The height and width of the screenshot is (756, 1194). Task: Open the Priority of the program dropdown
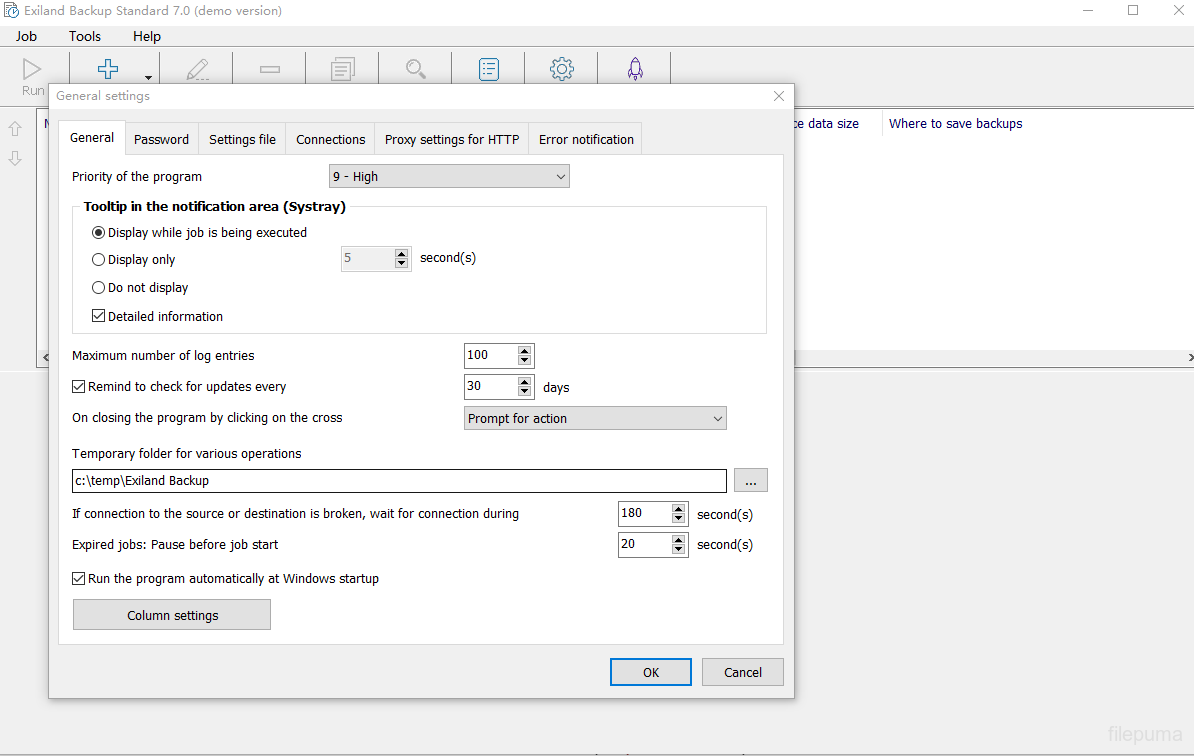(449, 177)
